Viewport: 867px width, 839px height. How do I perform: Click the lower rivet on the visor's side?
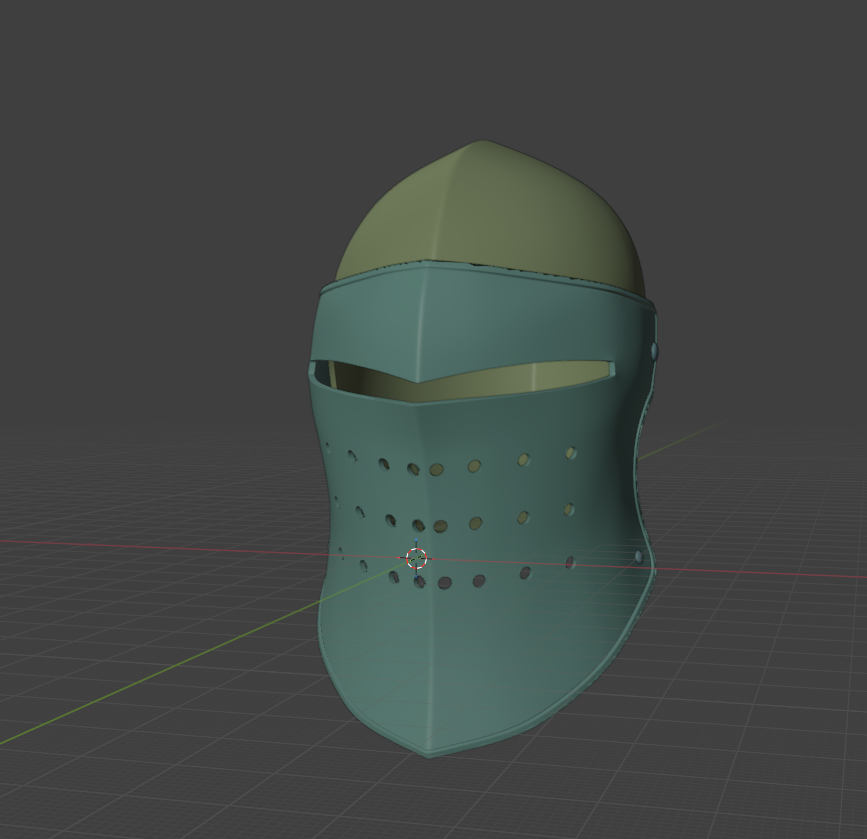click(x=640, y=556)
